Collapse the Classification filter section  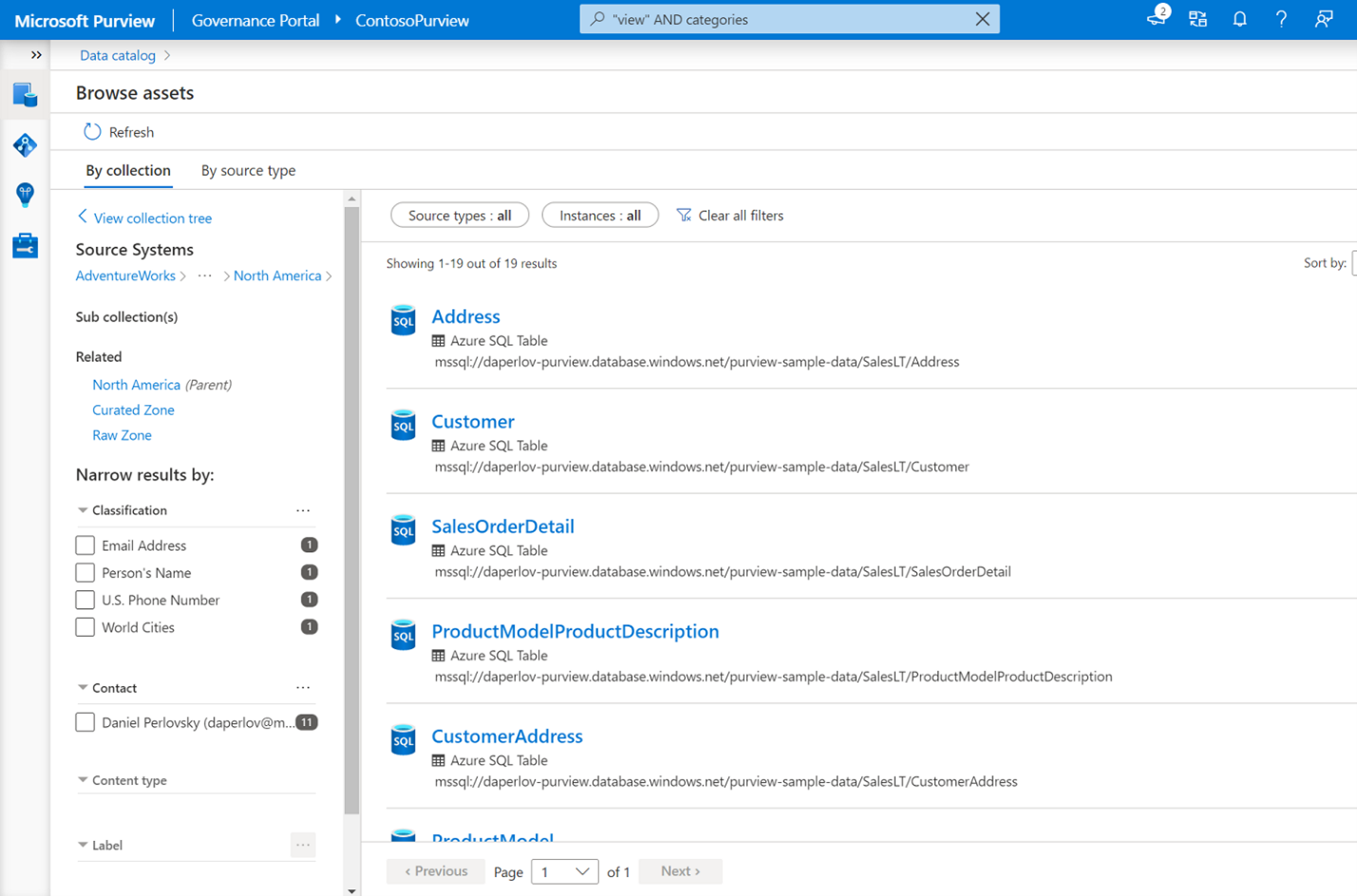click(x=82, y=510)
